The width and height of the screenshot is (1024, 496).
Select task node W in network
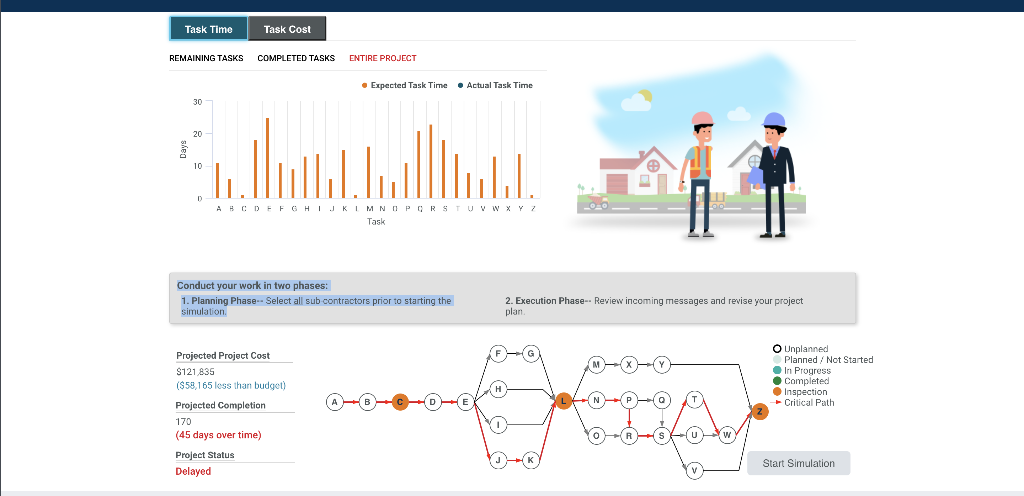click(727, 435)
